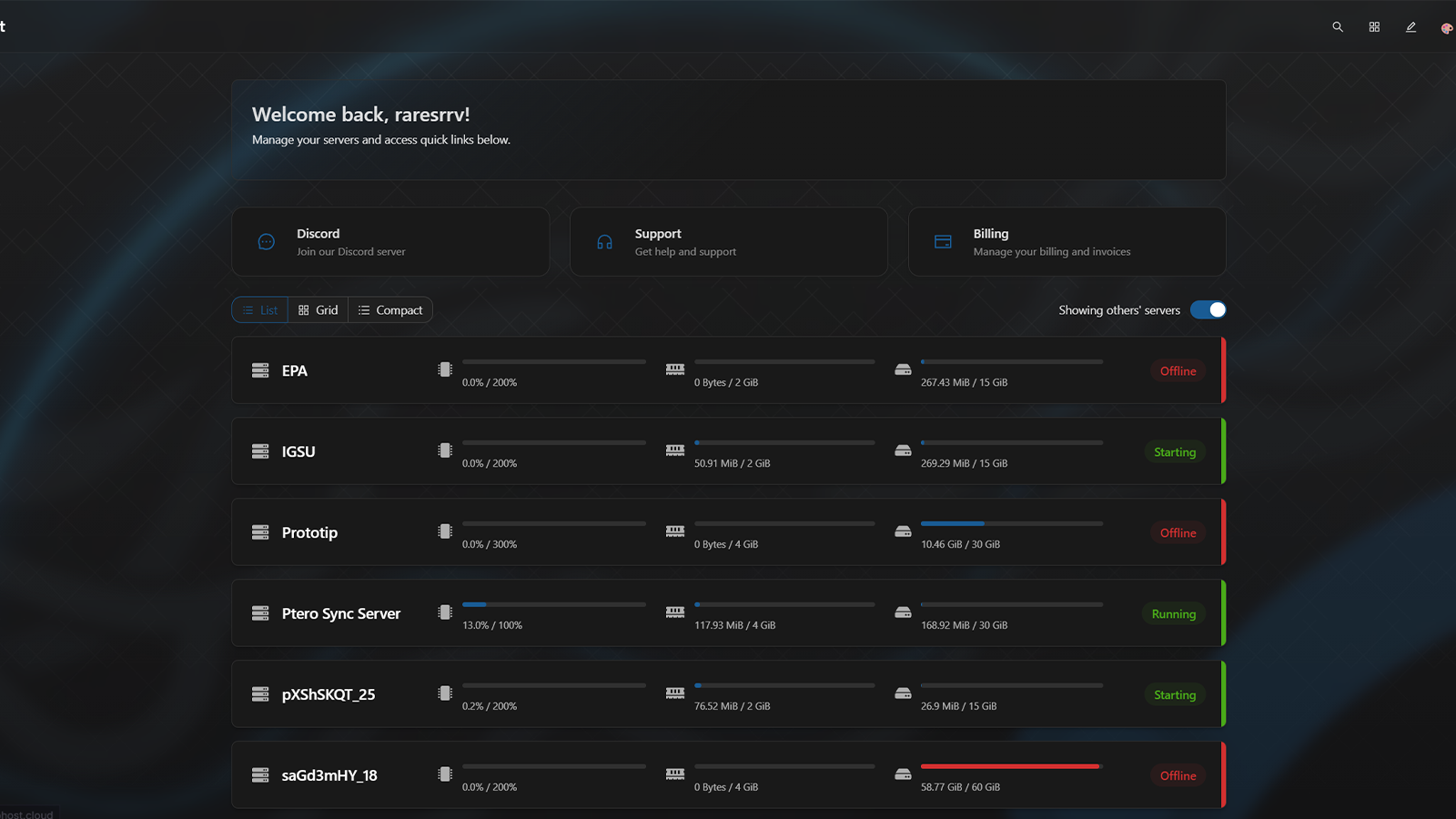Toggle the Showing others' servers switch
The height and width of the screenshot is (819, 1456).
[x=1208, y=310]
